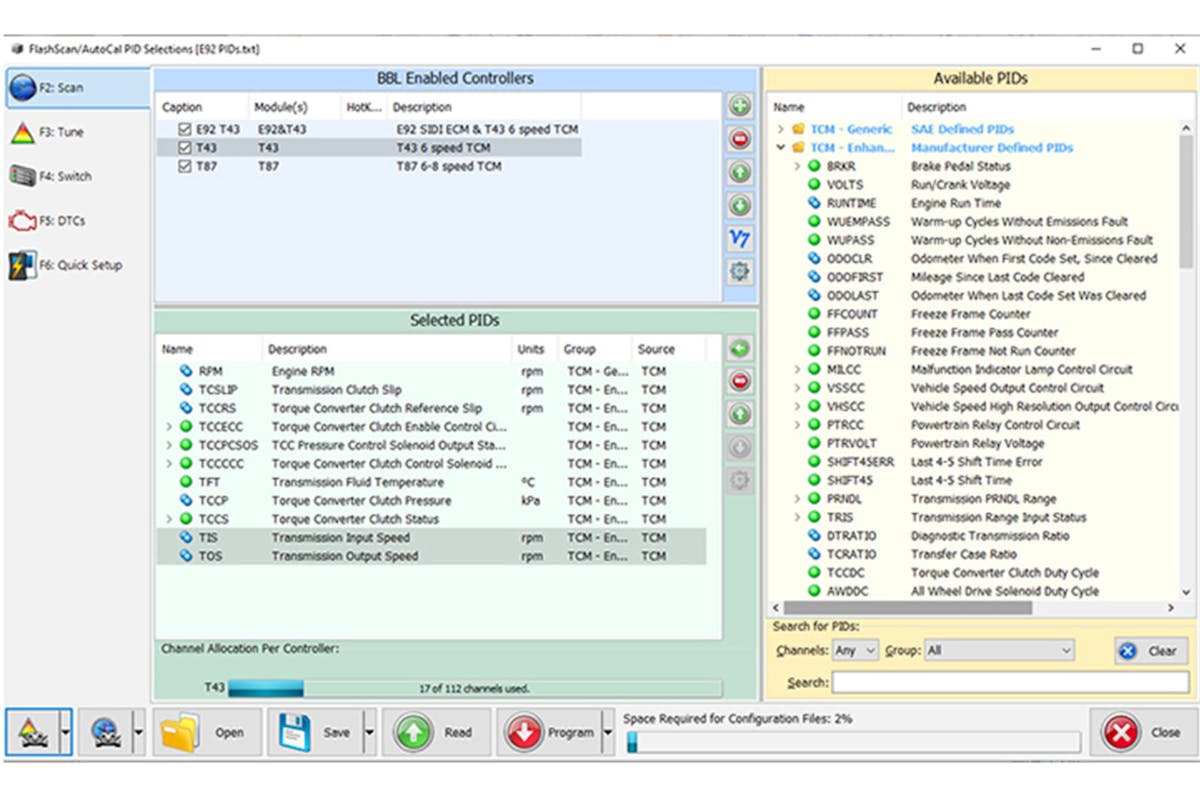Click the Read button
Viewport: 1200px width, 800px height.
pos(436,732)
